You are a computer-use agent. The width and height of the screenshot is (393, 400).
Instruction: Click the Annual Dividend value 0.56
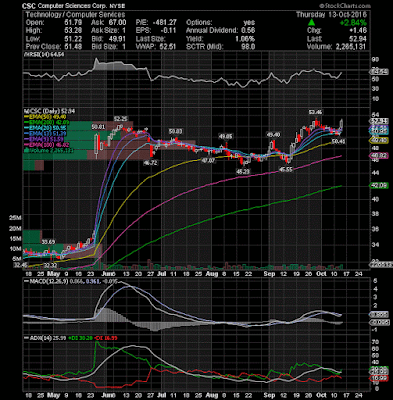tap(248, 31)
